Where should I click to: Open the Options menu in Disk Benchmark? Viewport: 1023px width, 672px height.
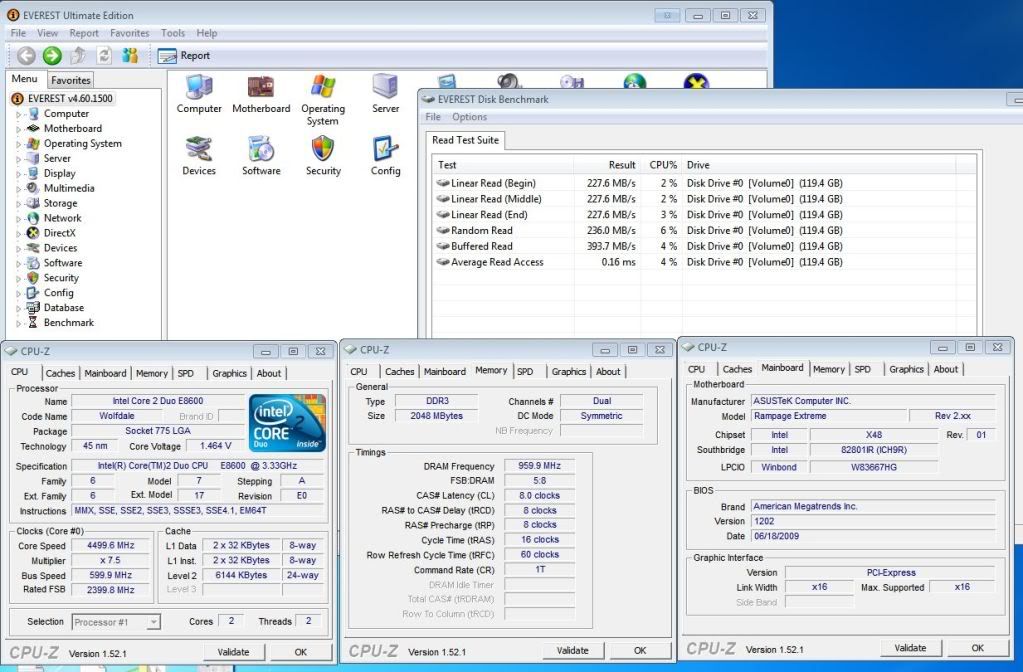[x=469, y=117]
